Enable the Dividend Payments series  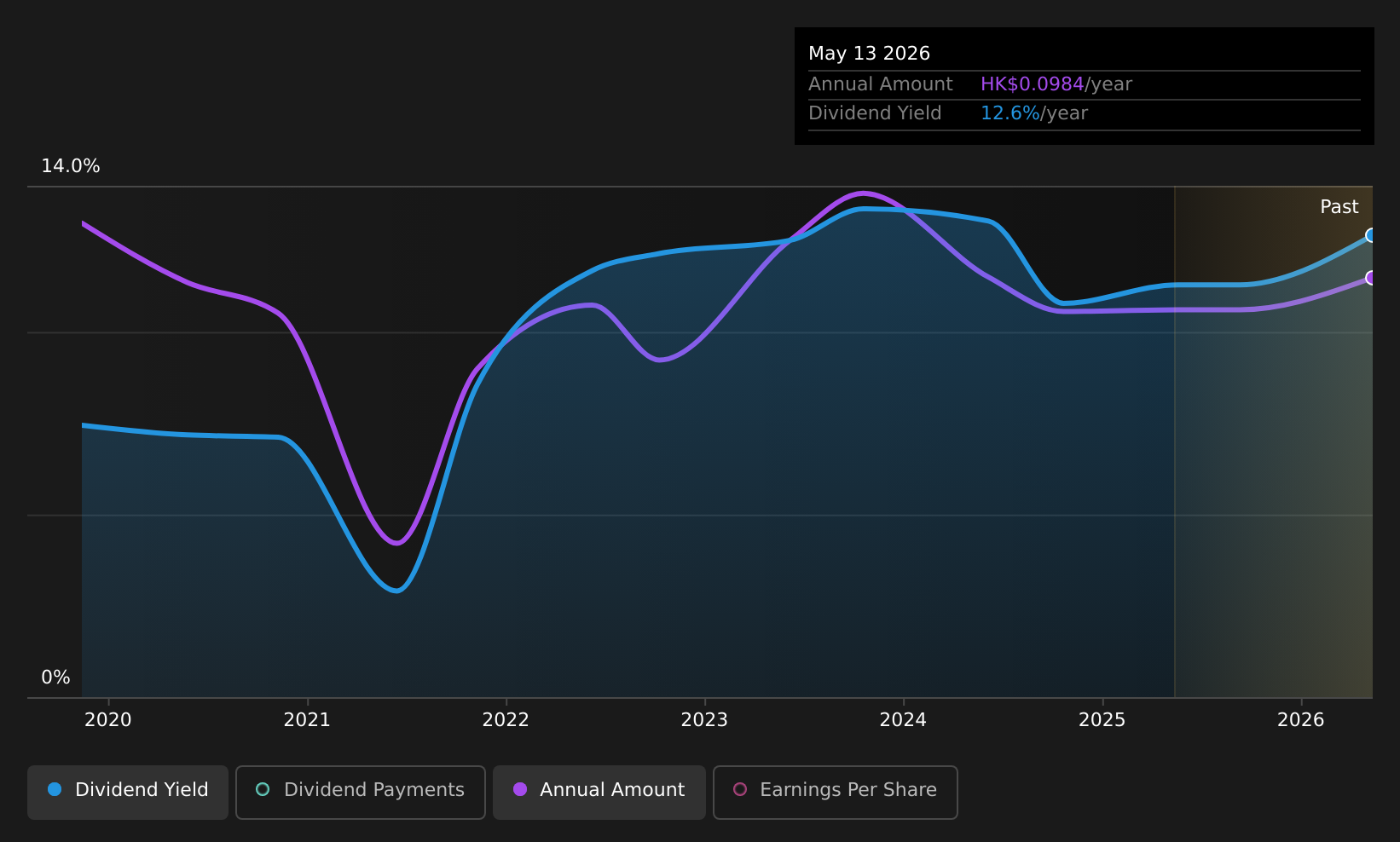(x=361, y=792)
